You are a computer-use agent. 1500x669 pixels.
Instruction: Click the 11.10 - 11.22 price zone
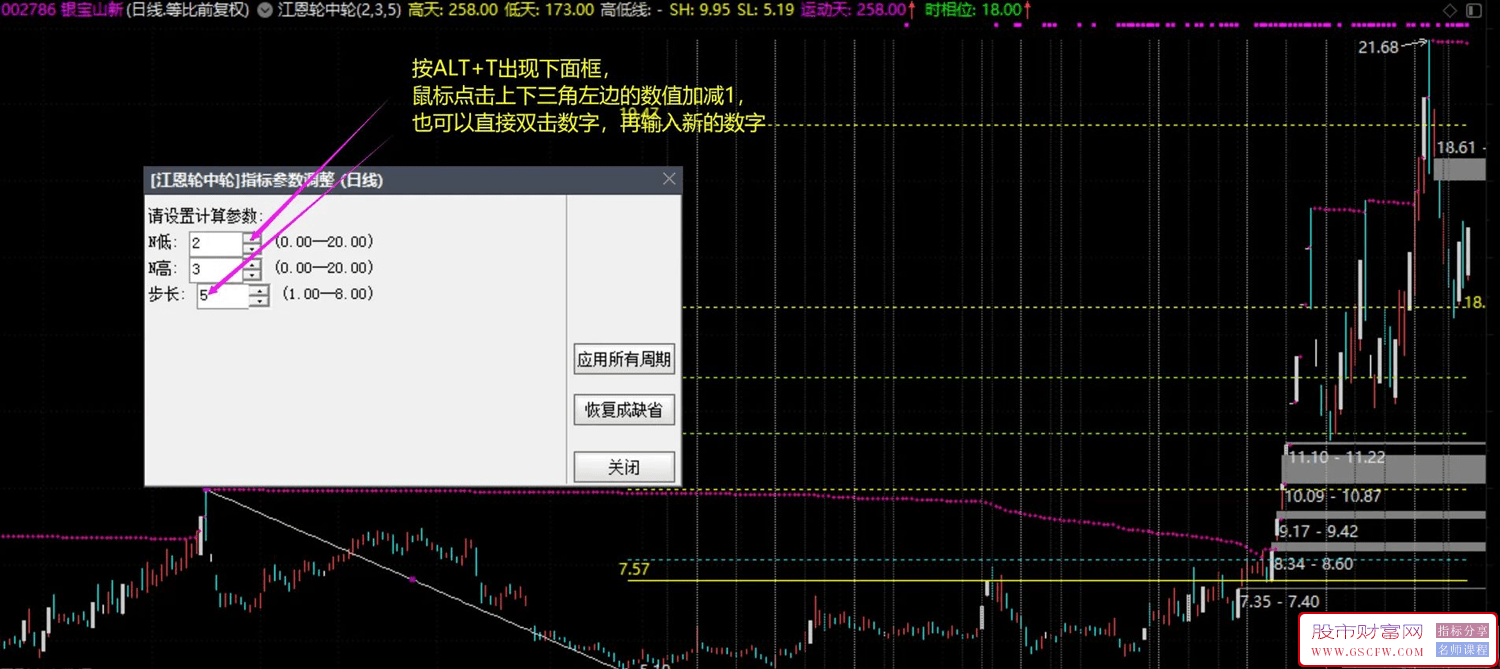[1337, 457]
